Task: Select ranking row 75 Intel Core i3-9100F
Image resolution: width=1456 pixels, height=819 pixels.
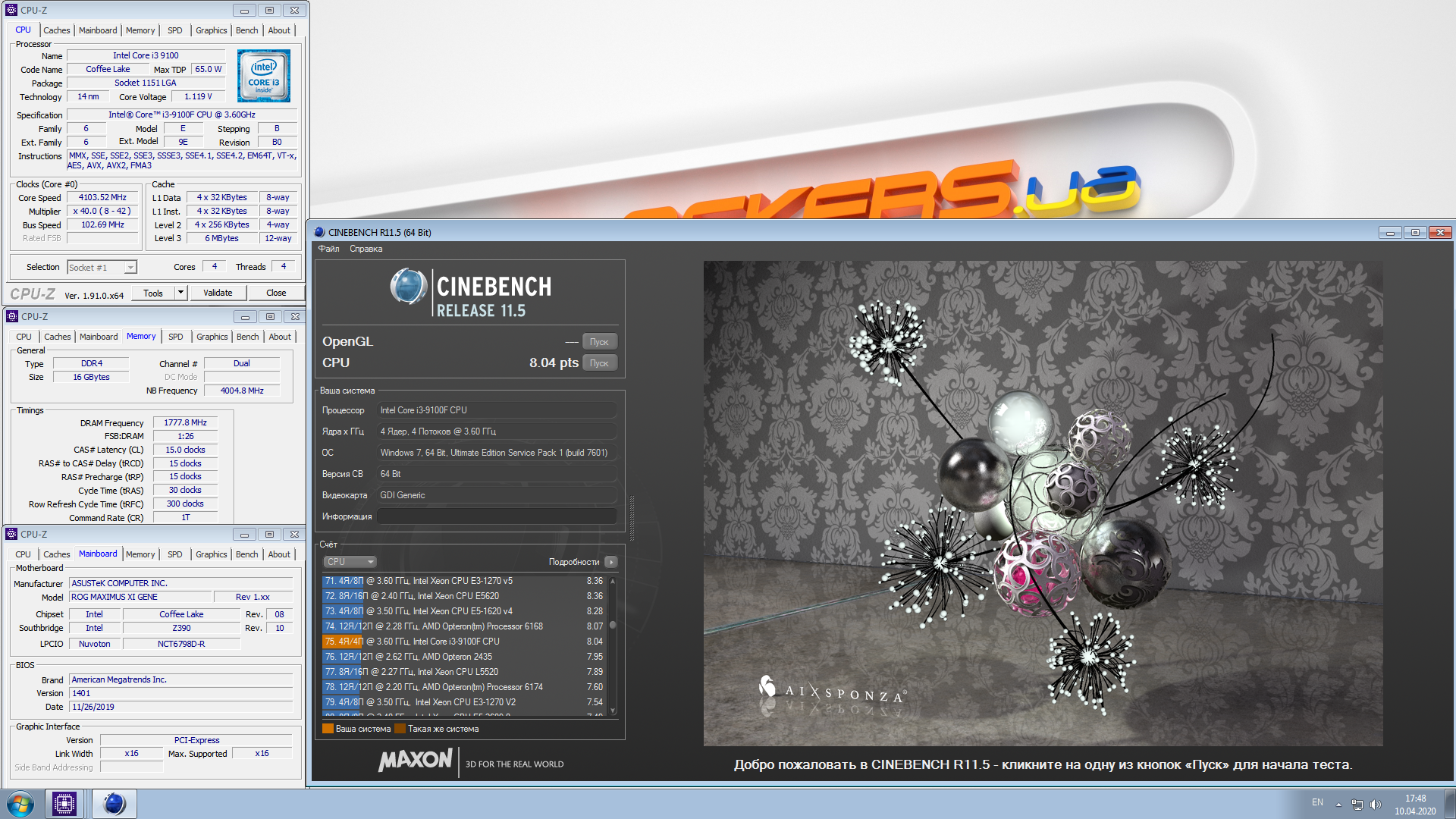Action: [x=464, y=642]
